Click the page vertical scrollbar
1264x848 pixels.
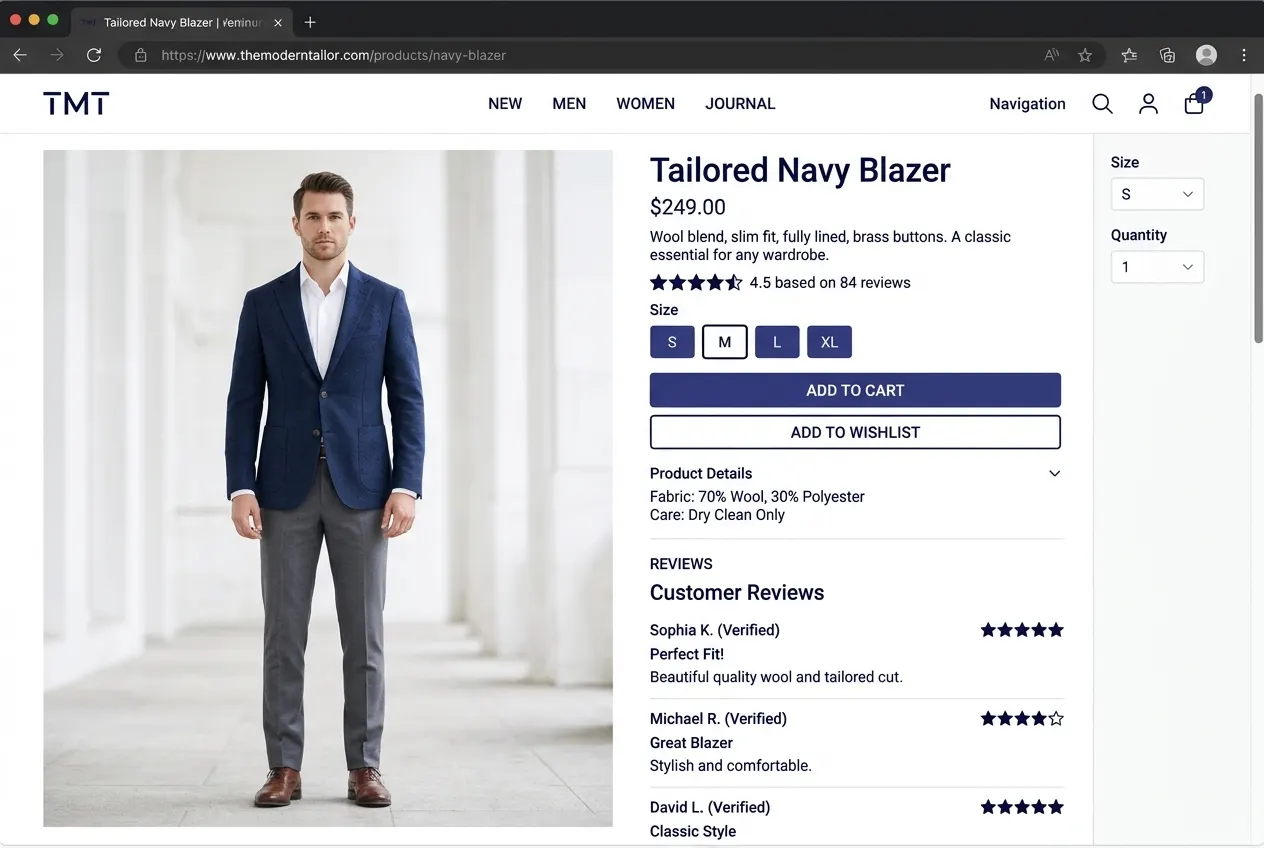1258,218
